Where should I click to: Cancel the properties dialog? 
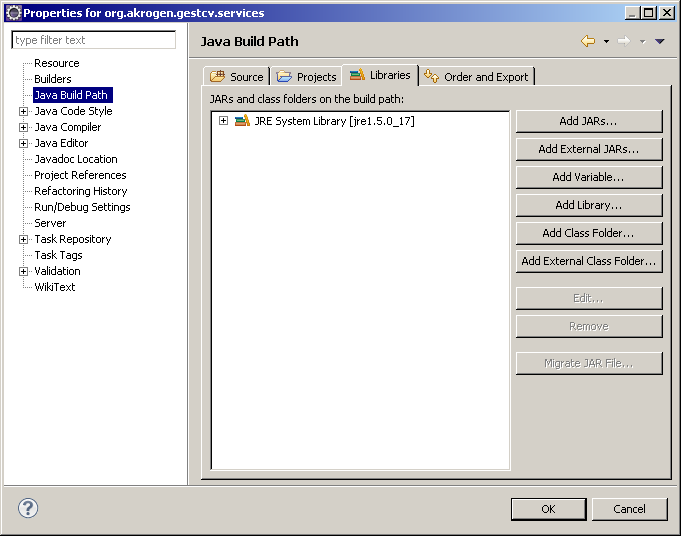pyautogui.click(x=629, y=509)
